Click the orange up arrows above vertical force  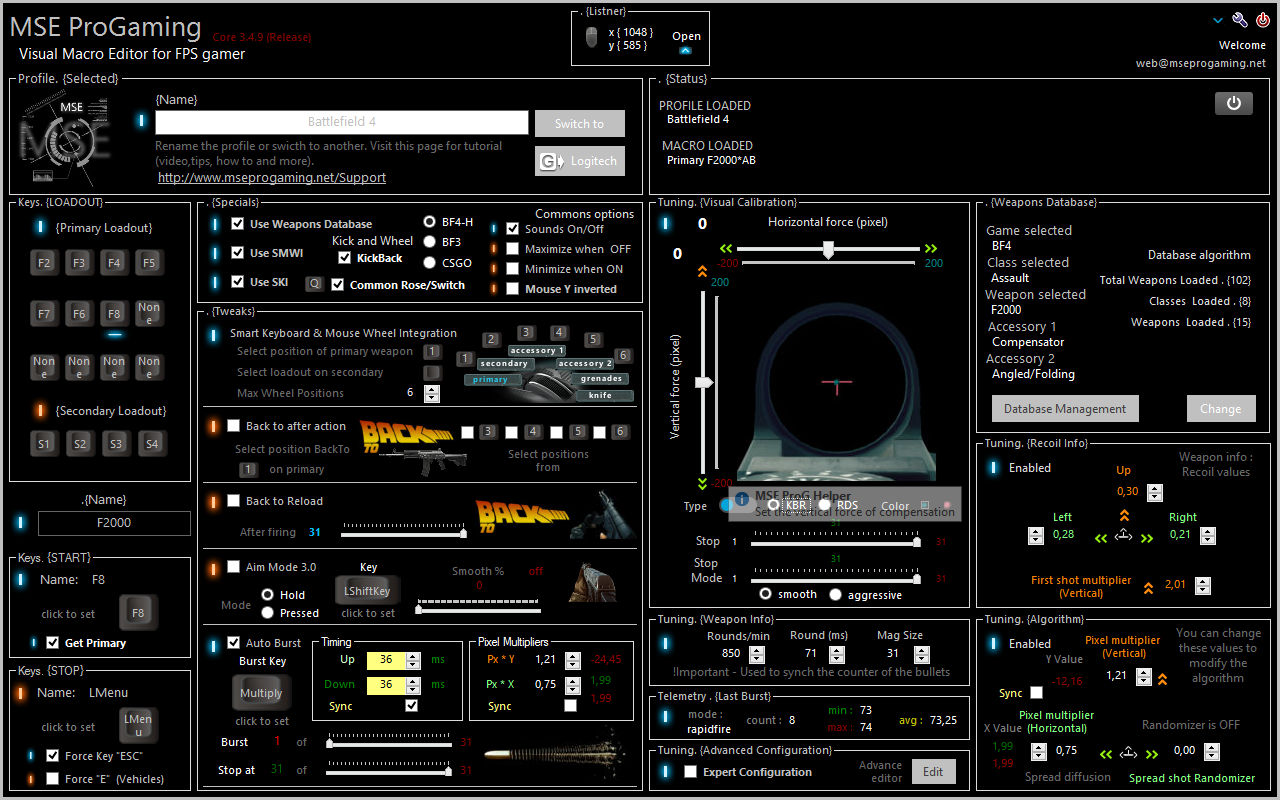702,271
